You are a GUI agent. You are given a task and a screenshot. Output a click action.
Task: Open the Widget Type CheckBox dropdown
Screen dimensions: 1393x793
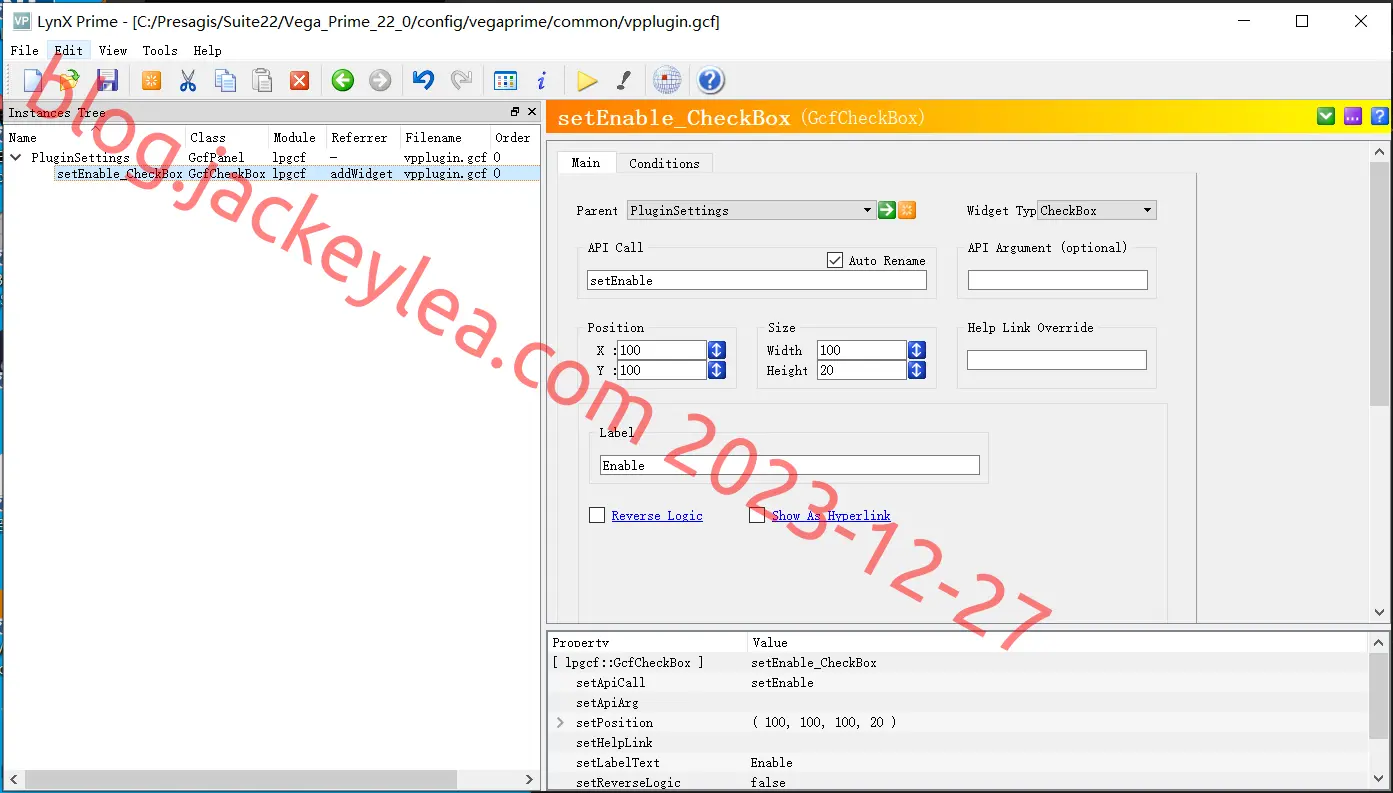coord(1097,210)
